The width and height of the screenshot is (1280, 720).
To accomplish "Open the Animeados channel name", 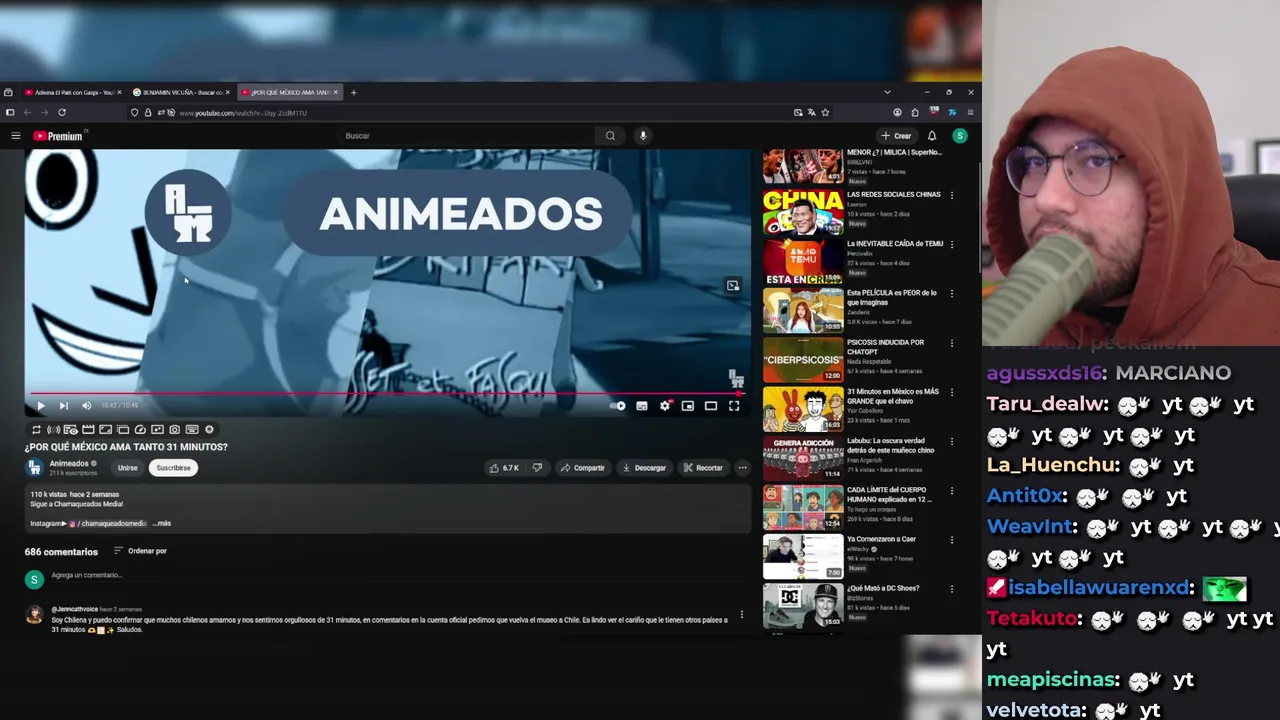I will [x=69, y=464].
